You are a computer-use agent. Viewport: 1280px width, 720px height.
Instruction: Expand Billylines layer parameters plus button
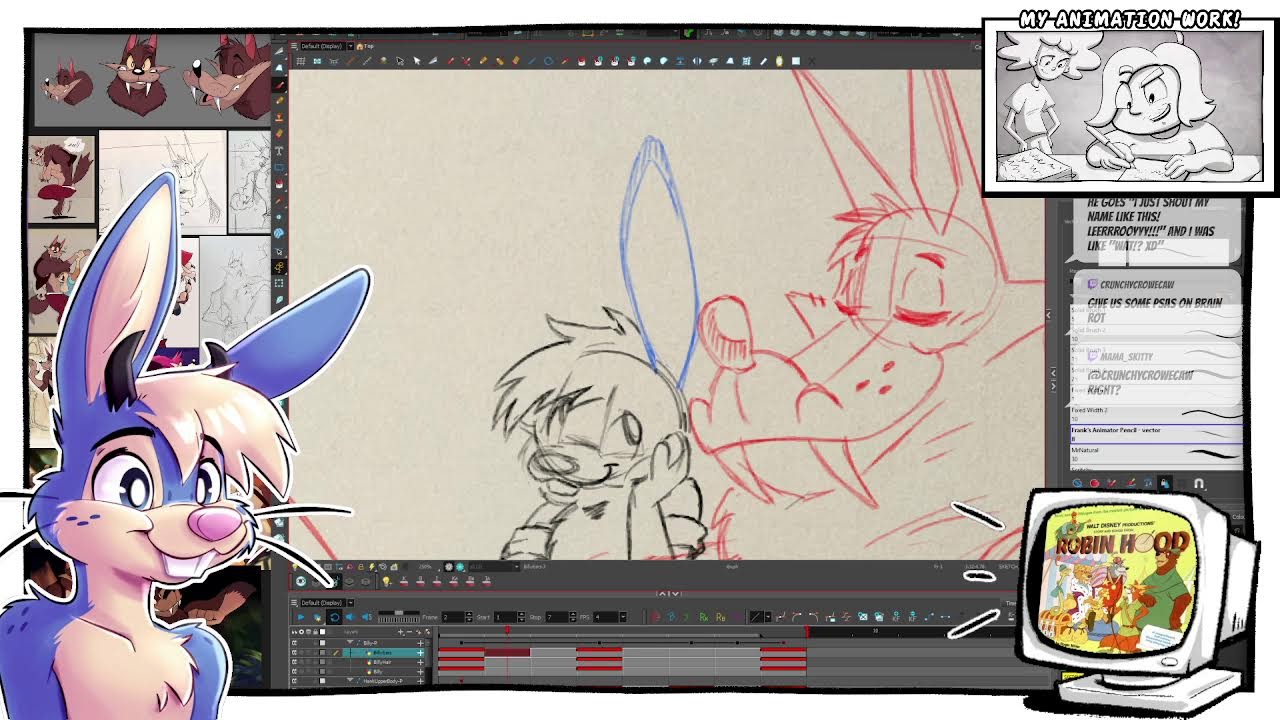(x=420, y=653)
